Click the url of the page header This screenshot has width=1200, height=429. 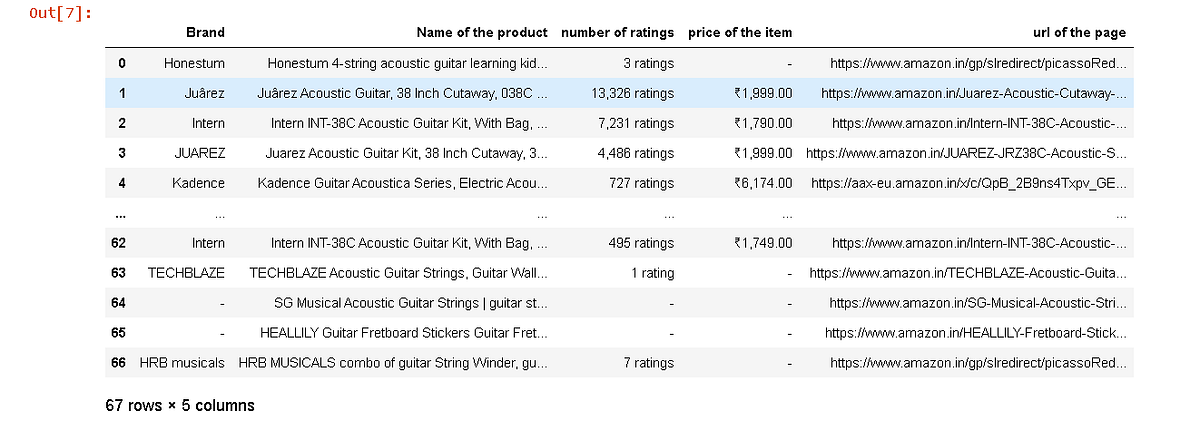pyautogui.click(x=1079, y=32)
